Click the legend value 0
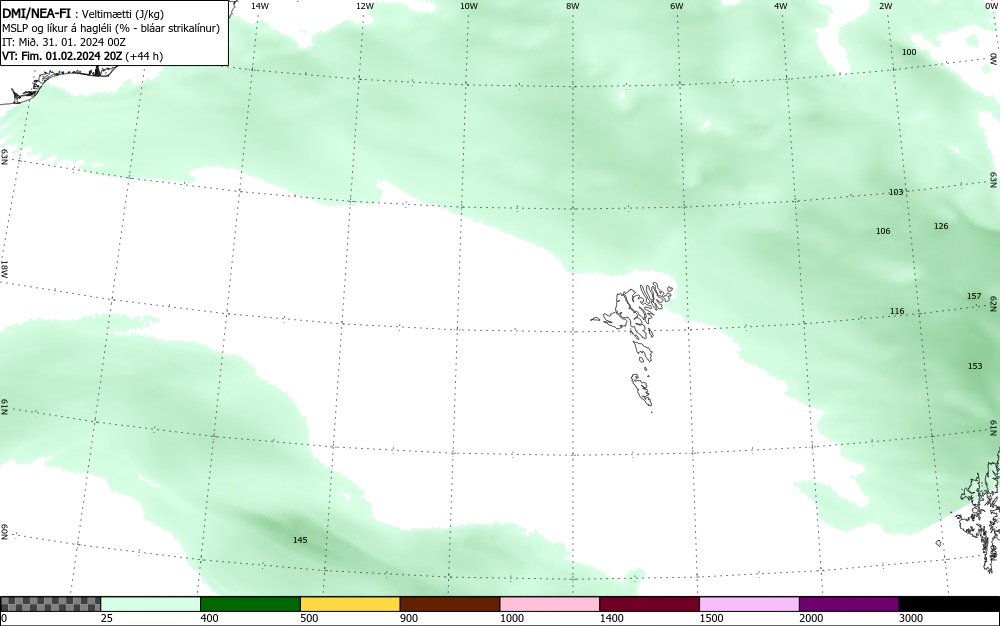Screen dimensions: 1000x626 [4, 618]
